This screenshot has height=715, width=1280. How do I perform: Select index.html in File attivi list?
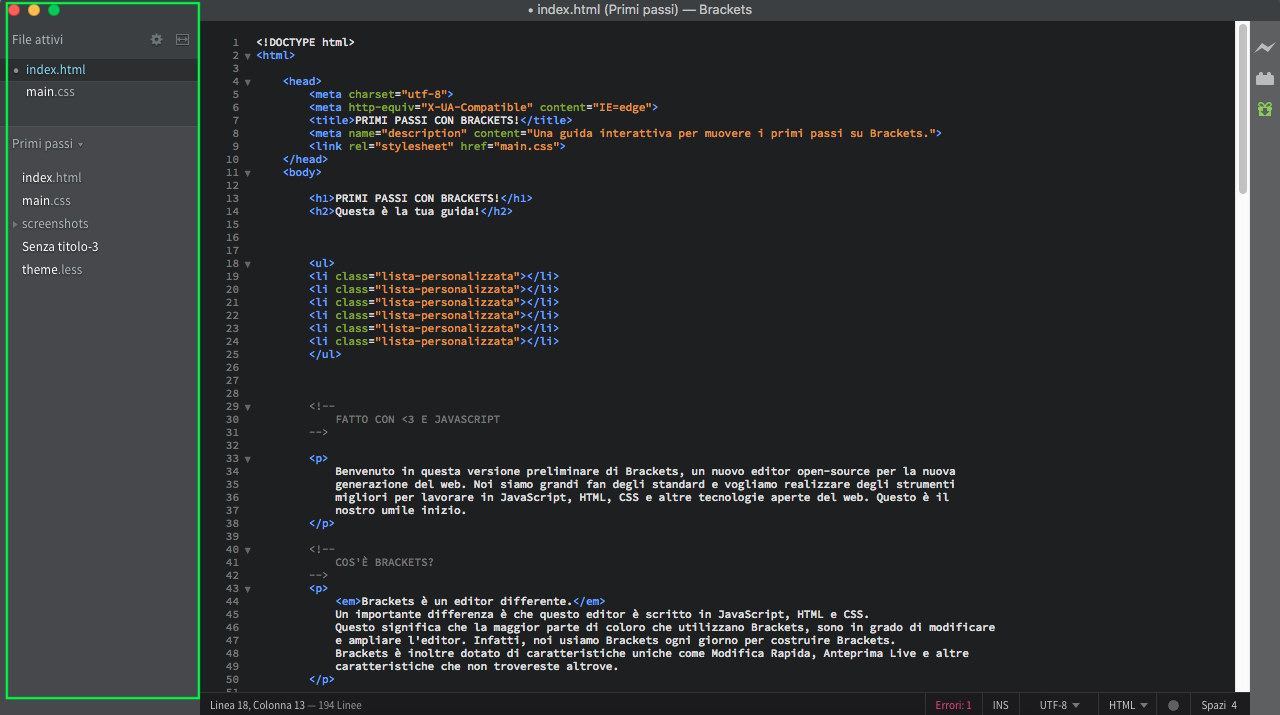pos(55,70)
